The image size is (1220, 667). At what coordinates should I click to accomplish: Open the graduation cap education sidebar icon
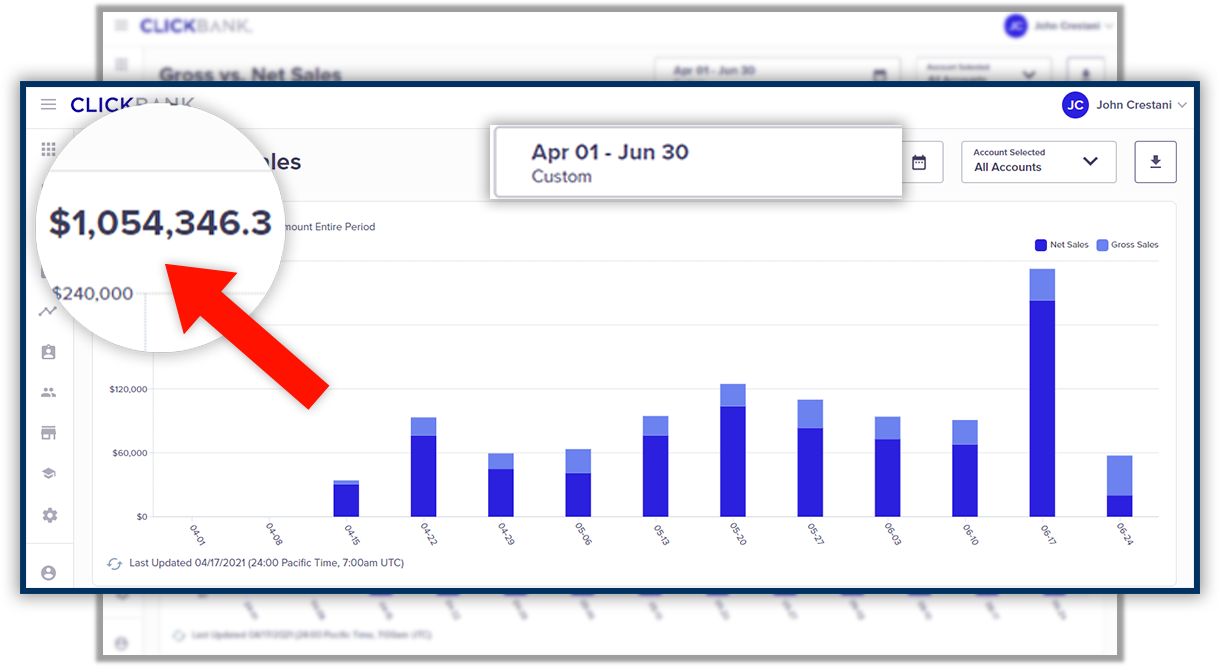click(48, 474)
